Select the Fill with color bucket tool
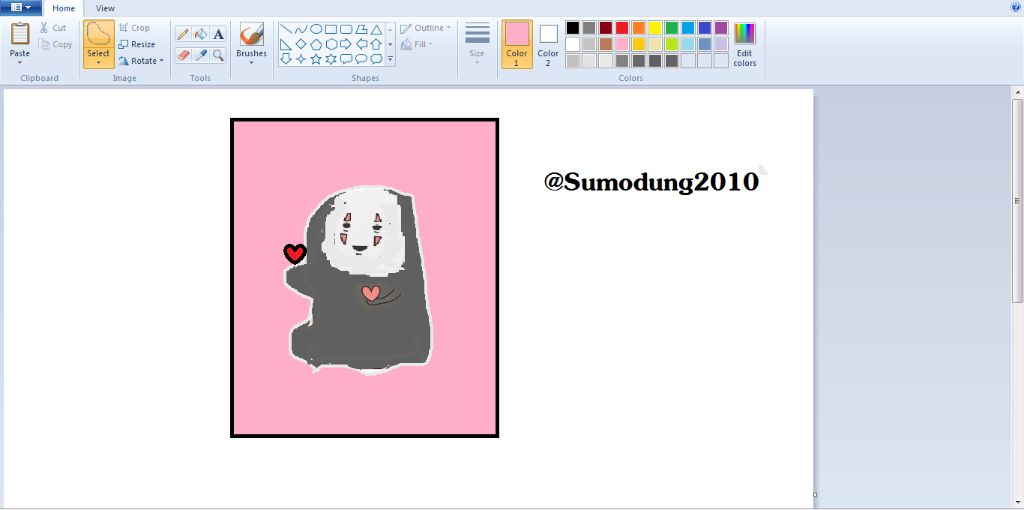 [201, 34]
